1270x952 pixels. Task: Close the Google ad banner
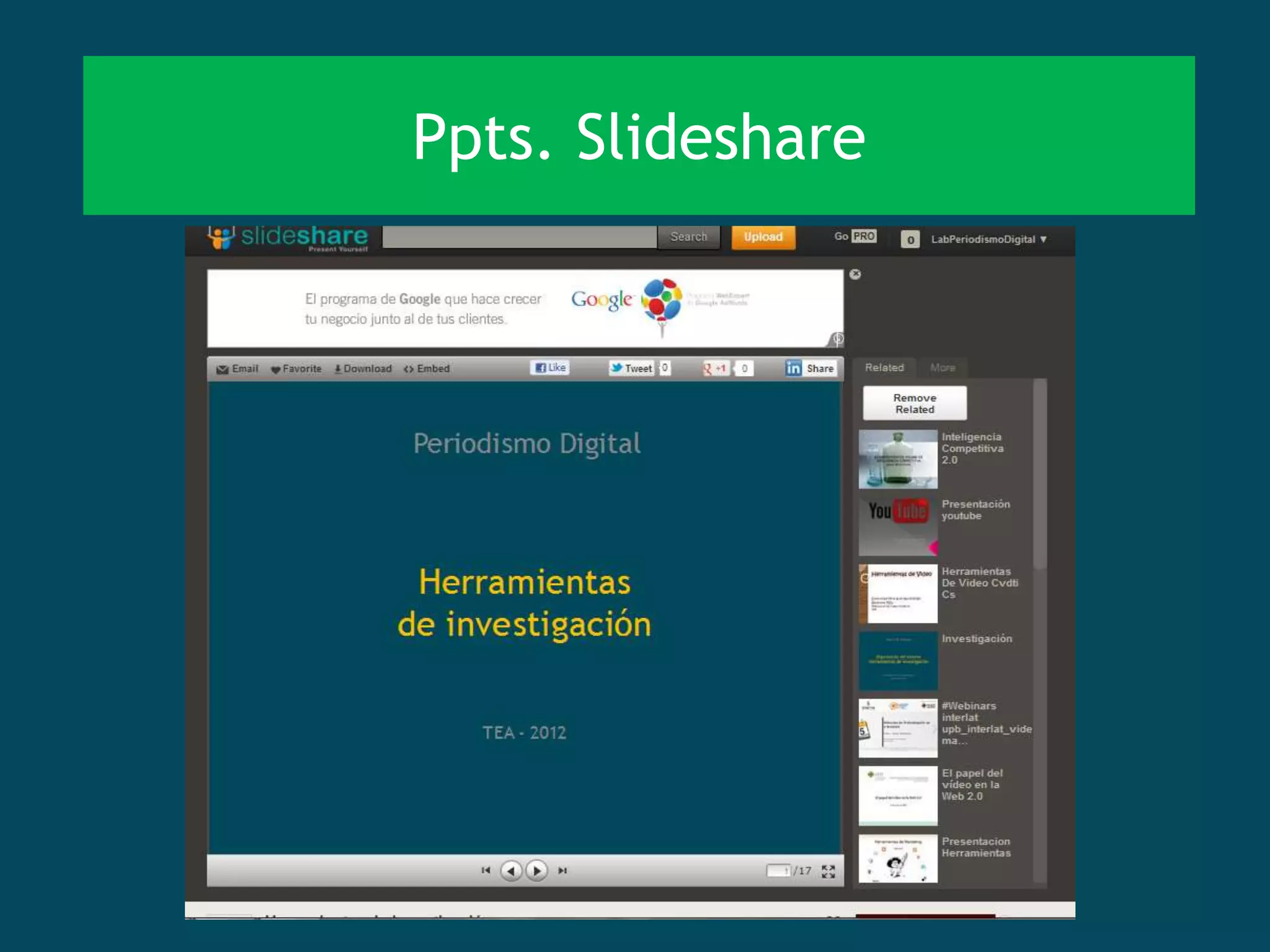point(855,274)
